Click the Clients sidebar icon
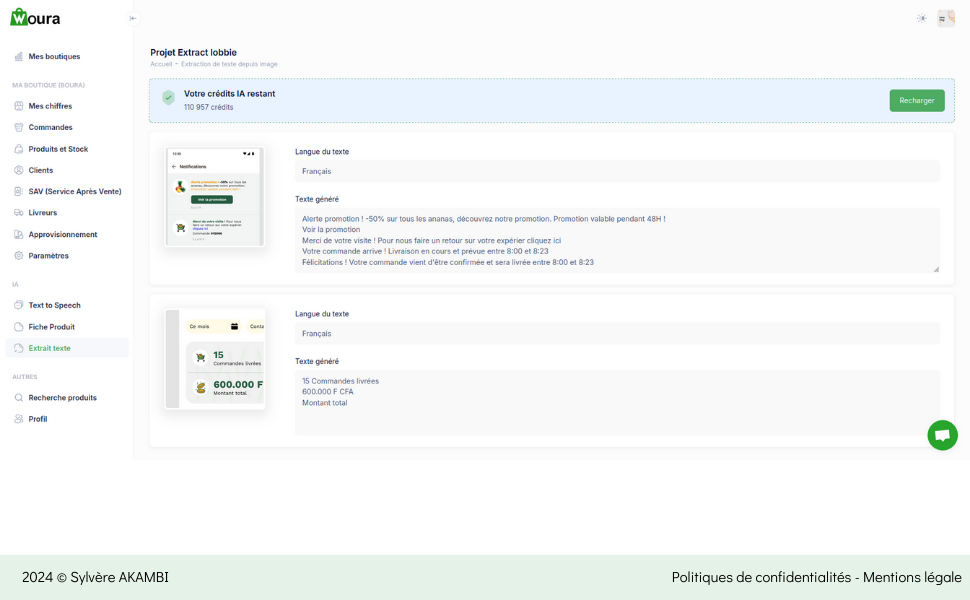Screen dimensions: 970x600 point(19,170)
